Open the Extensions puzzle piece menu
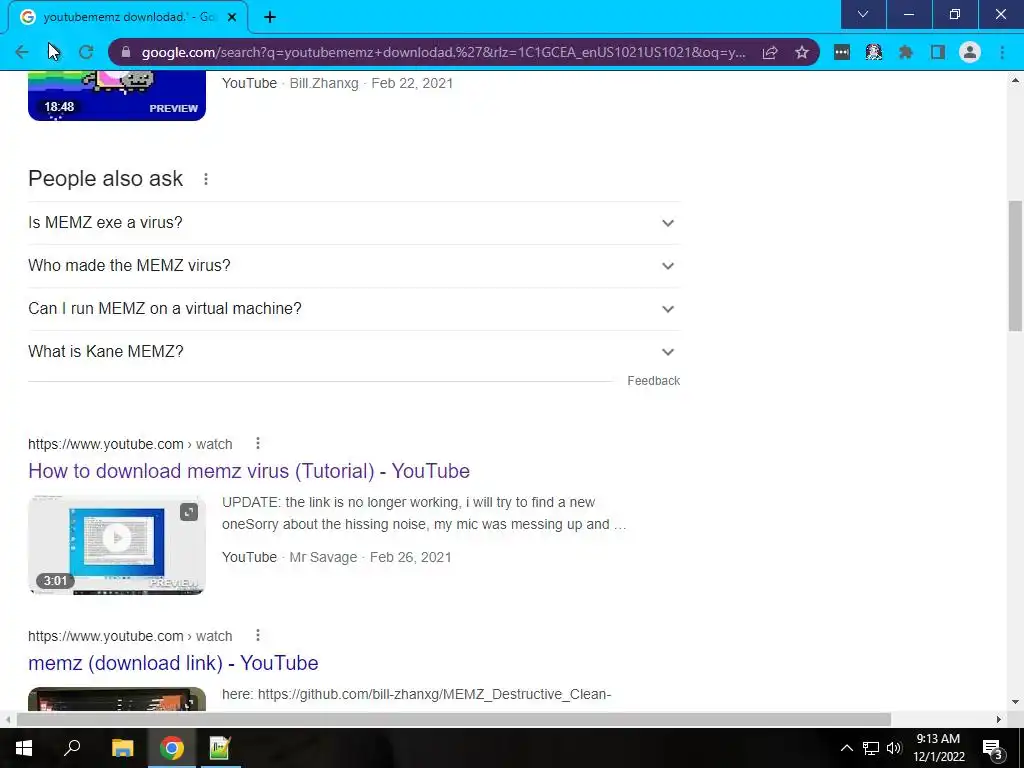This screenshot has width=1024, height=768. click(905, 52)
